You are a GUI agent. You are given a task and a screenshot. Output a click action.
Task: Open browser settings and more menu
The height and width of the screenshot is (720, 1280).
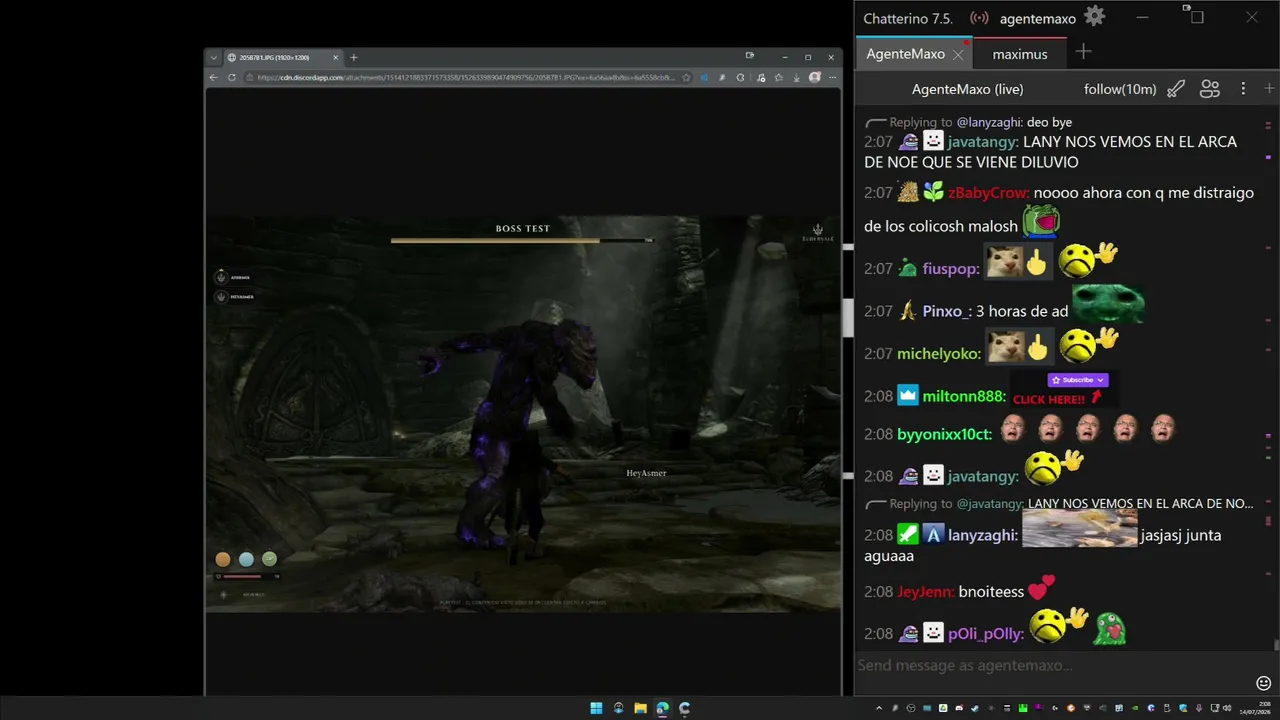(833, 77)
